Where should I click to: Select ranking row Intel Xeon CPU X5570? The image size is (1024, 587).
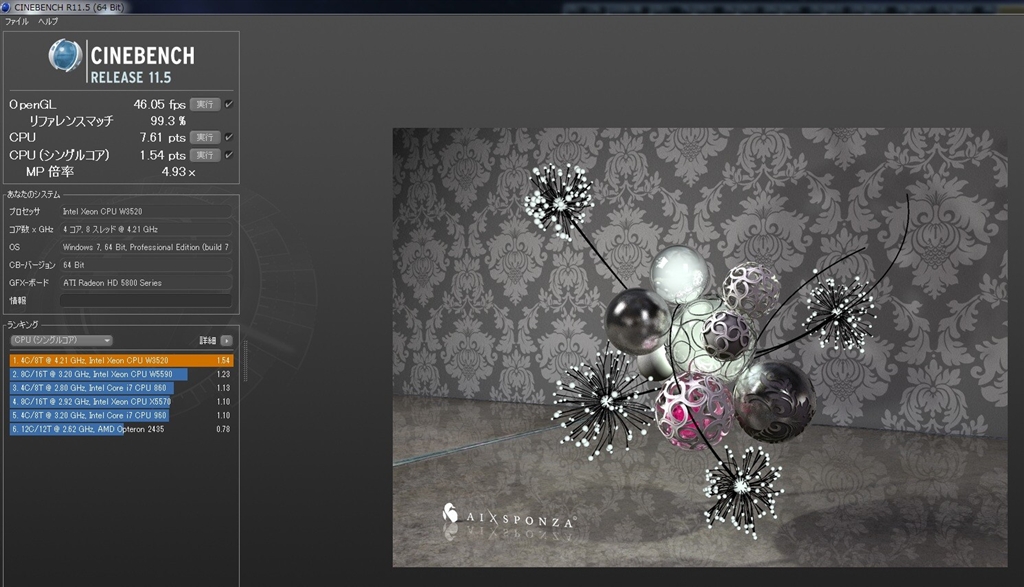point(121,402)
